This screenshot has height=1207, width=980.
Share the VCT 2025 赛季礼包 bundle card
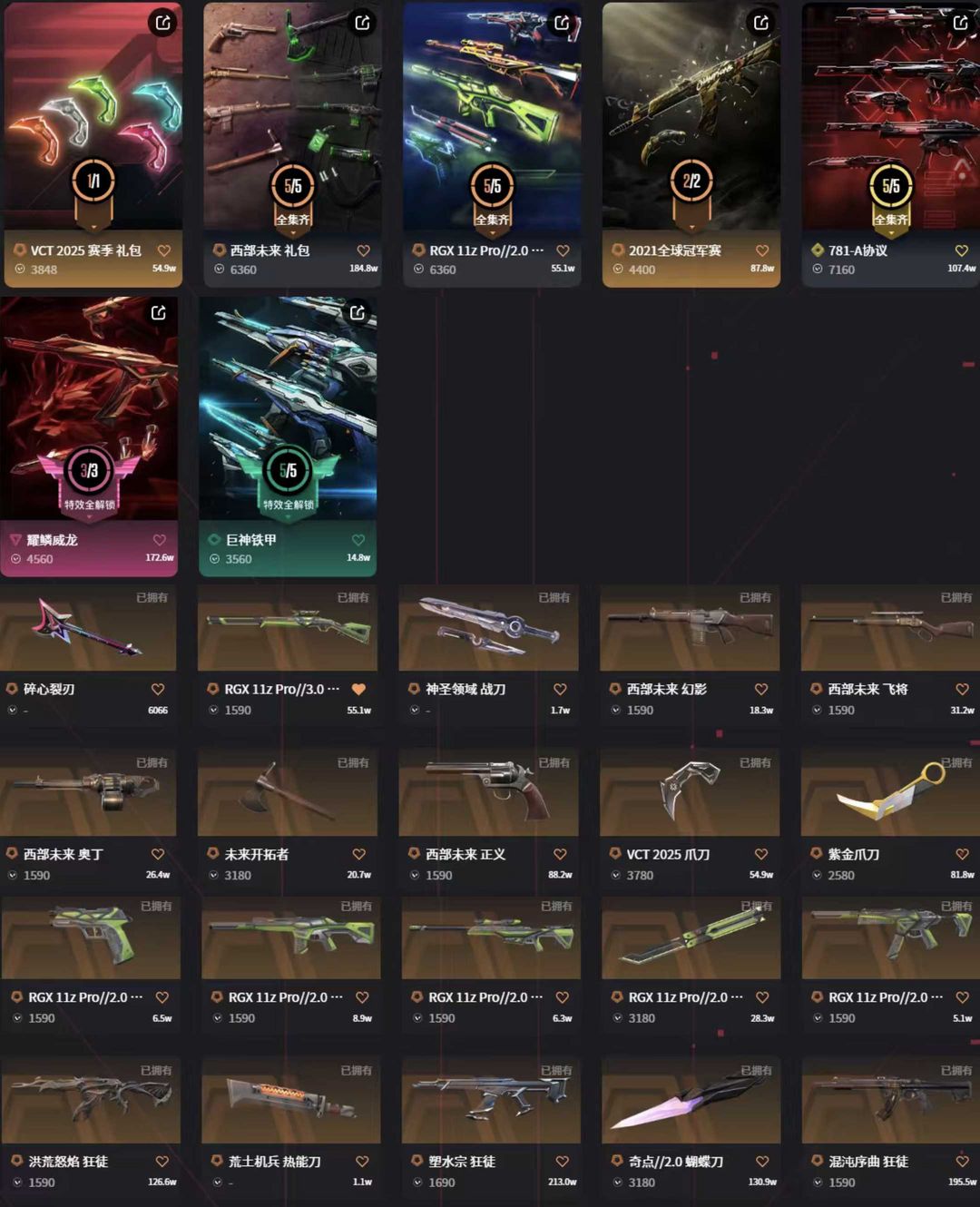pyautogui.click(x=162, y=23)
